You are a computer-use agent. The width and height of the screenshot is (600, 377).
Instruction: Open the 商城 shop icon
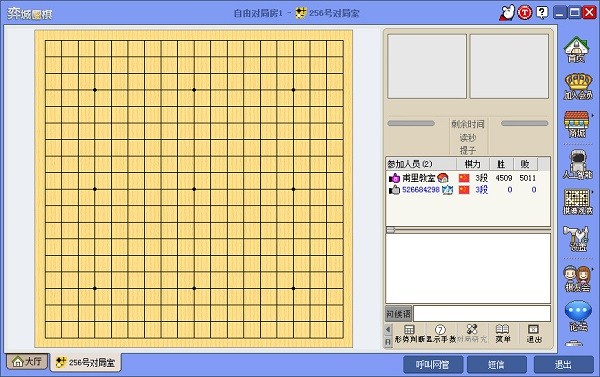coord(577,124)
